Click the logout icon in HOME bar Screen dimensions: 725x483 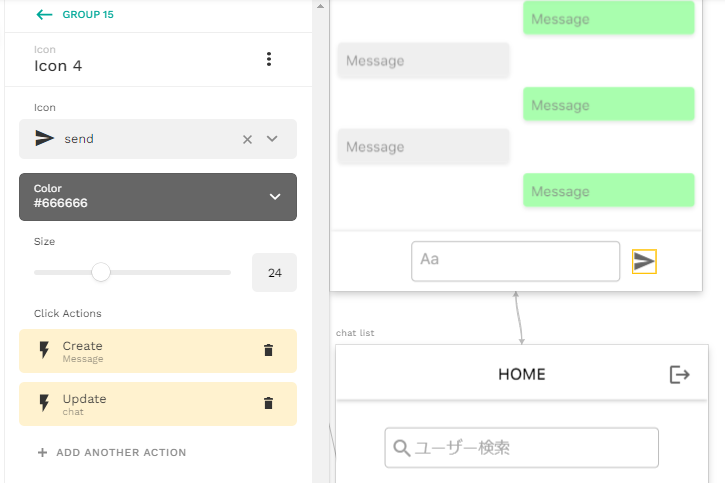point(679,374)
